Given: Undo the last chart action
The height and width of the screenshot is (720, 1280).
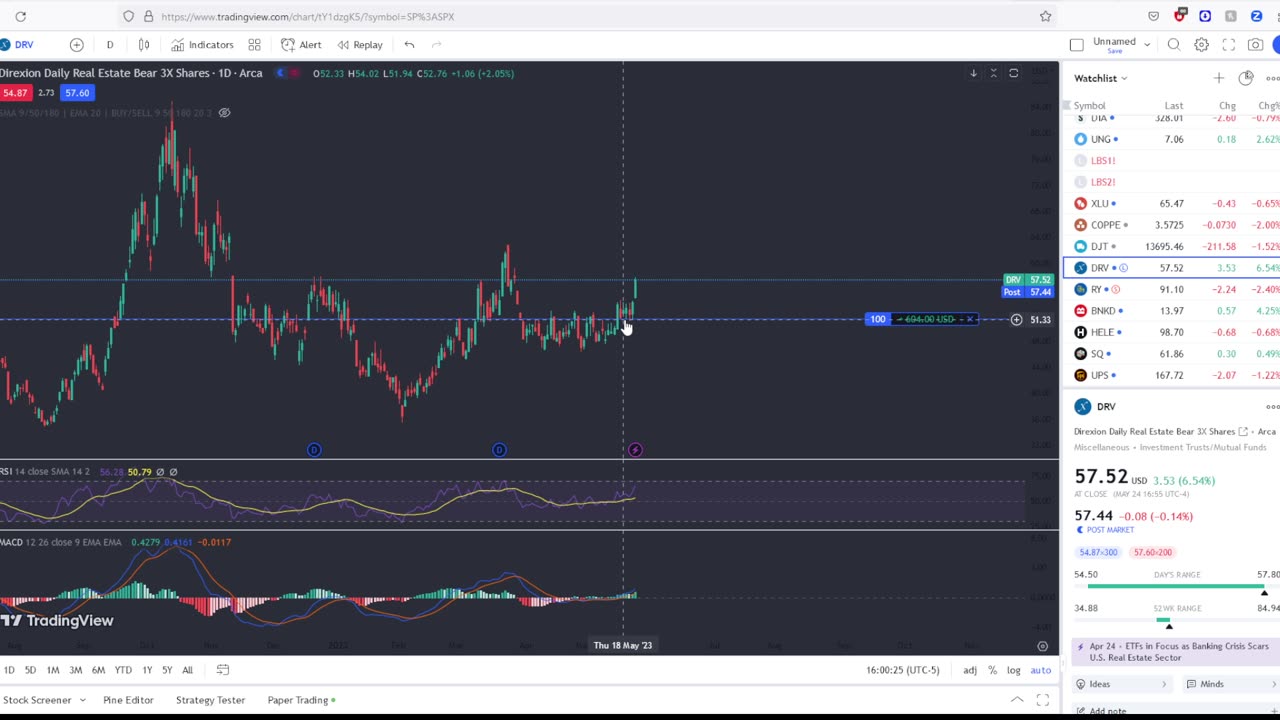Looking at the screenshot, I should (409, 44).
